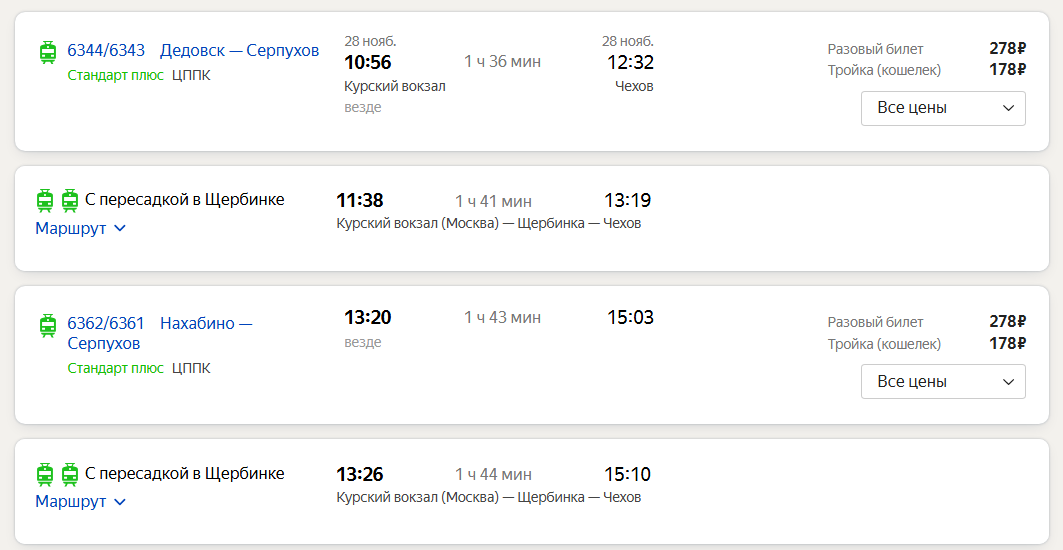1063x550 pixels.
Task: Expand Маршрут for the 13:26 departure
Action: coord(81,502)
